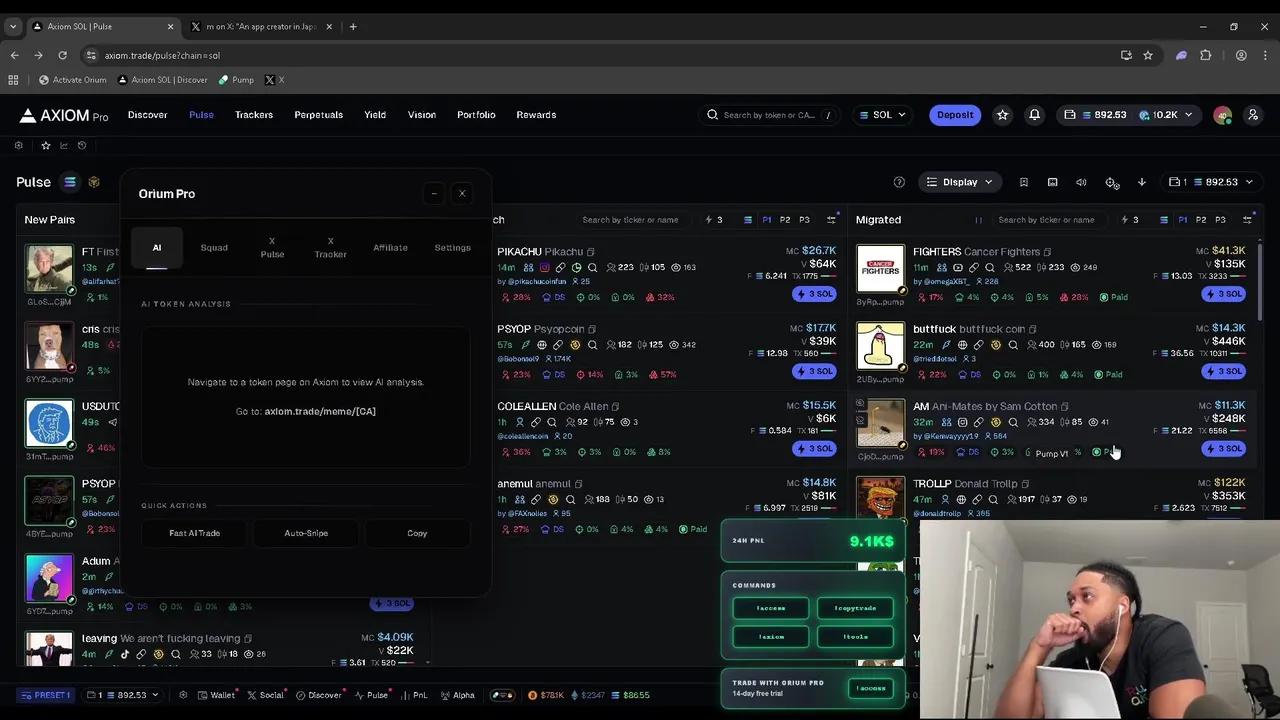
Task: Select the P1 preset filter in Migrated
Action: coord(1182,219)
